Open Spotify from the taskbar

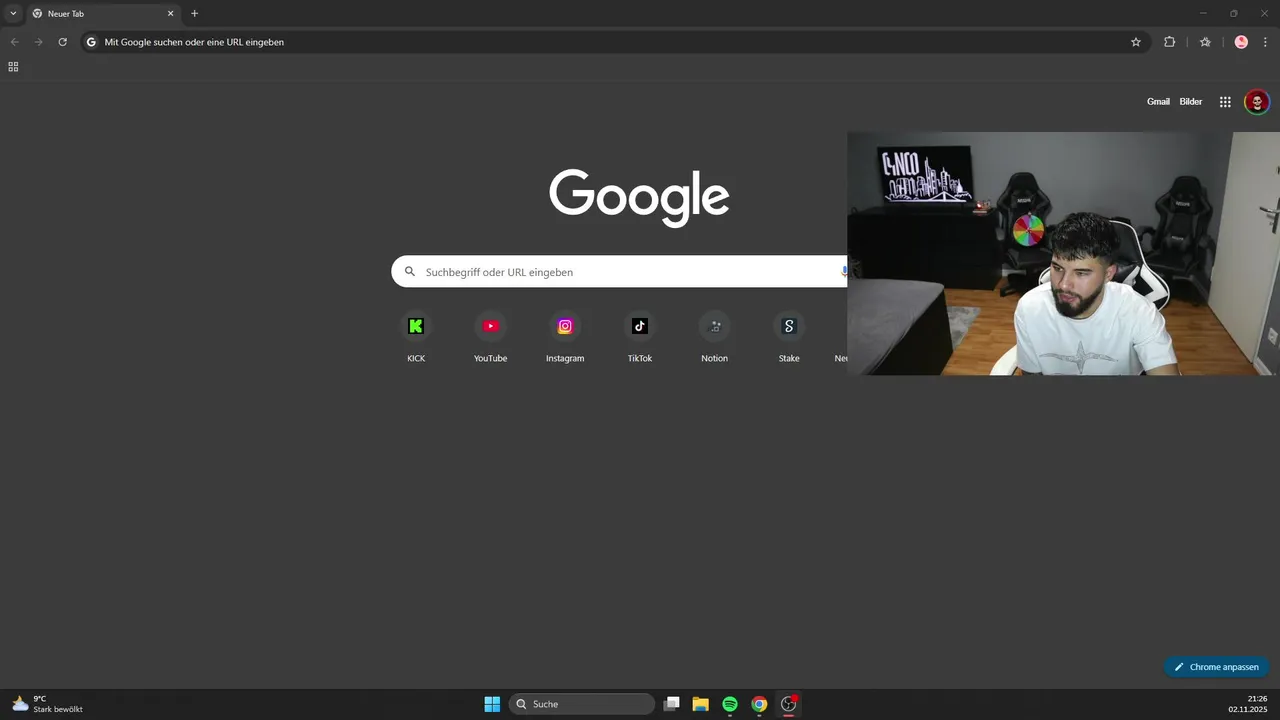[730, 704]
